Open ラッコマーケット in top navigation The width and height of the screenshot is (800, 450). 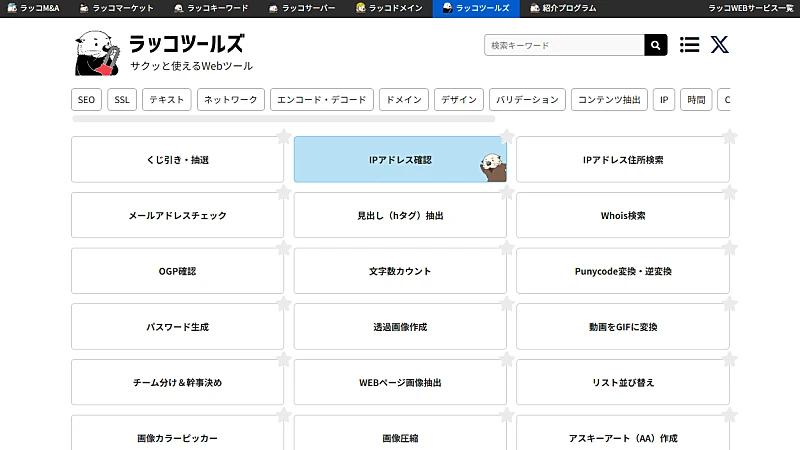[x=117, y=8]
